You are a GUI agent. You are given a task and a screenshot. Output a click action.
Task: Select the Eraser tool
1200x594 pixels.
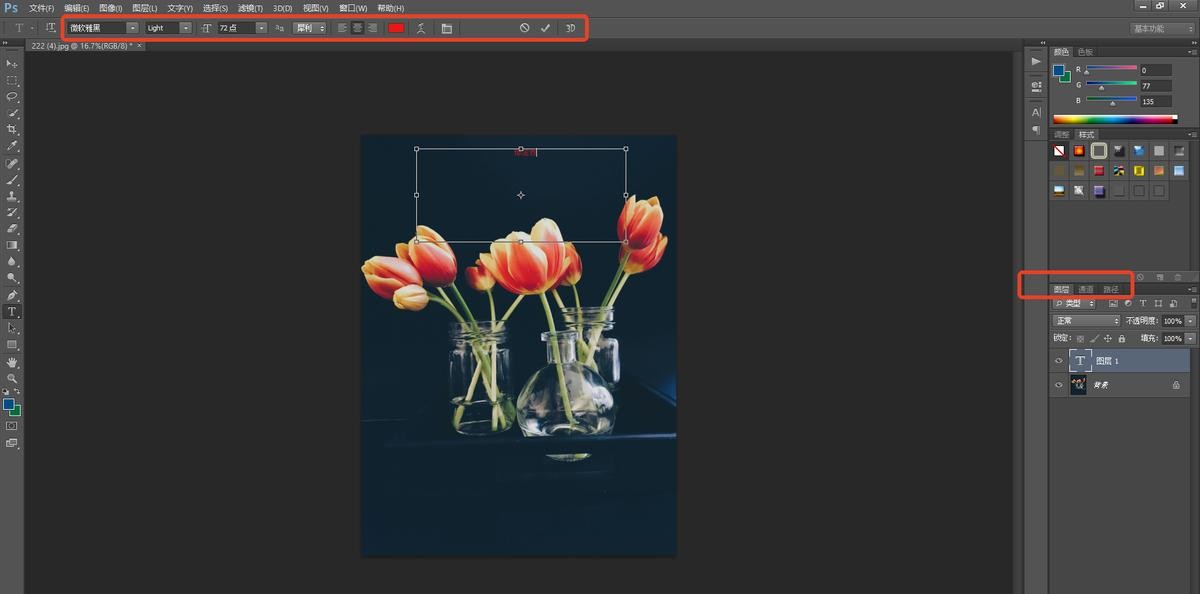tap(13, 228)
